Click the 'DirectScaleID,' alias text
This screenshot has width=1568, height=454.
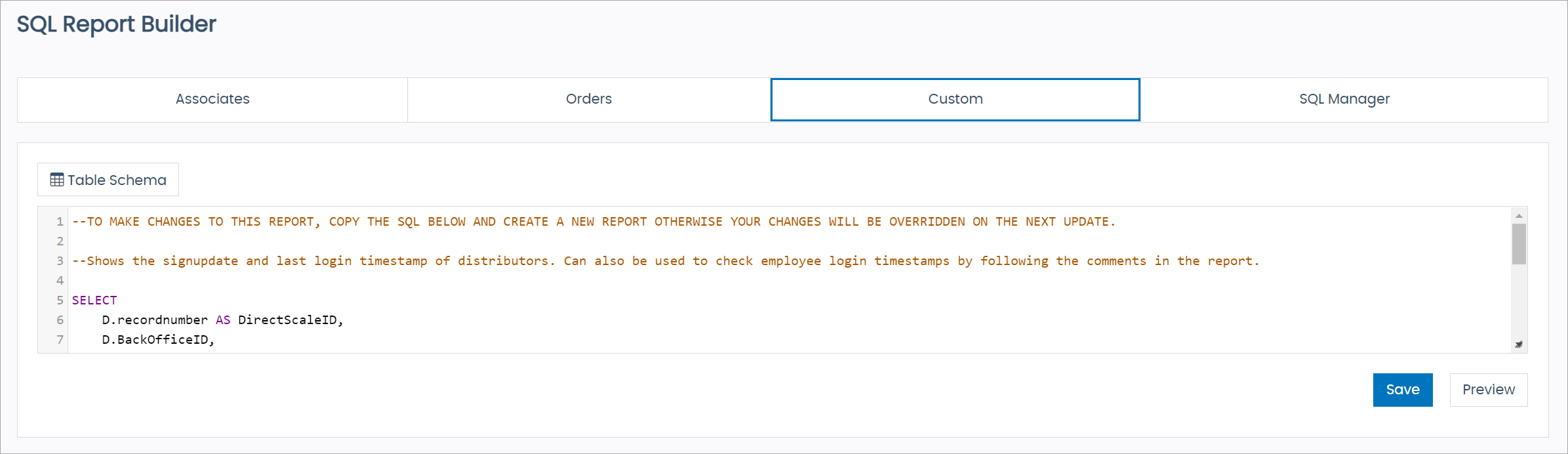coord(291,320)
